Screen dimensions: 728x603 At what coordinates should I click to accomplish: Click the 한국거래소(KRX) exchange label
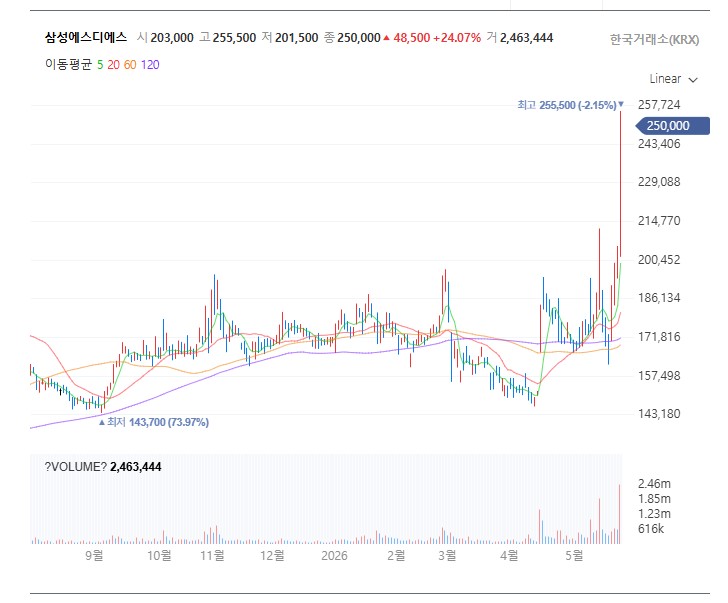(654, 39)
